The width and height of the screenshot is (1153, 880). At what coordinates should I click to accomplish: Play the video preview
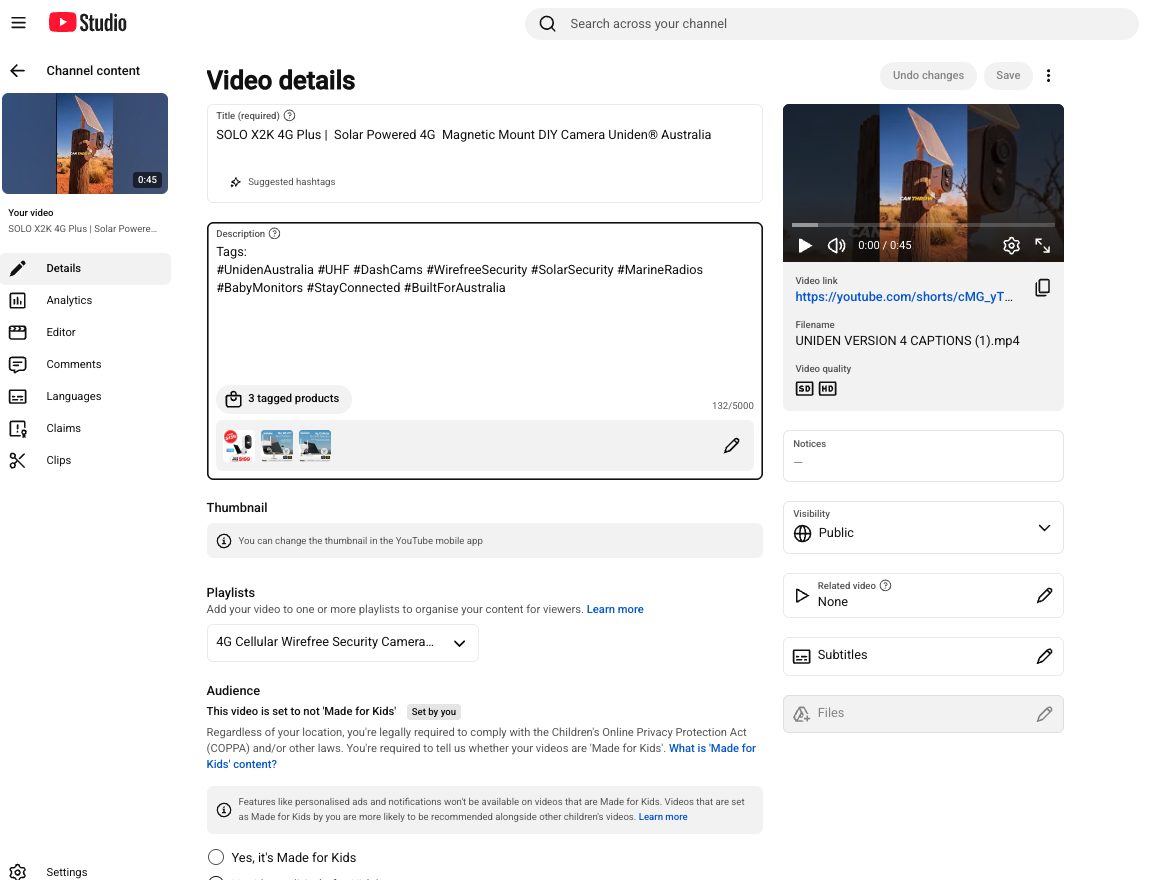coord(805,246)
